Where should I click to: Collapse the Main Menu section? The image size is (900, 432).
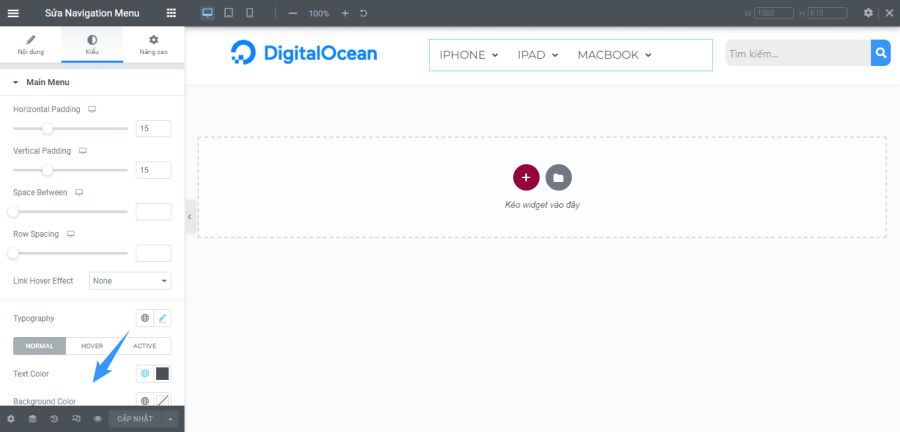coord(92,82)
